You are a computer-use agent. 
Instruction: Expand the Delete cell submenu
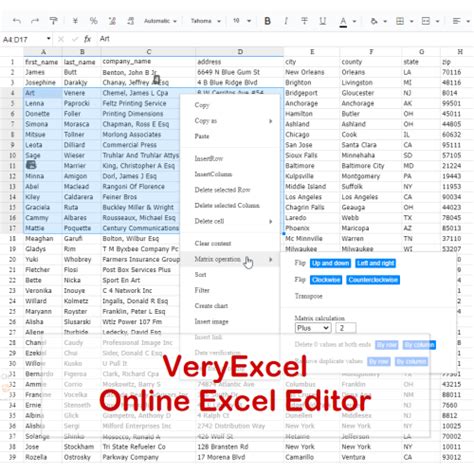point(230,221)
